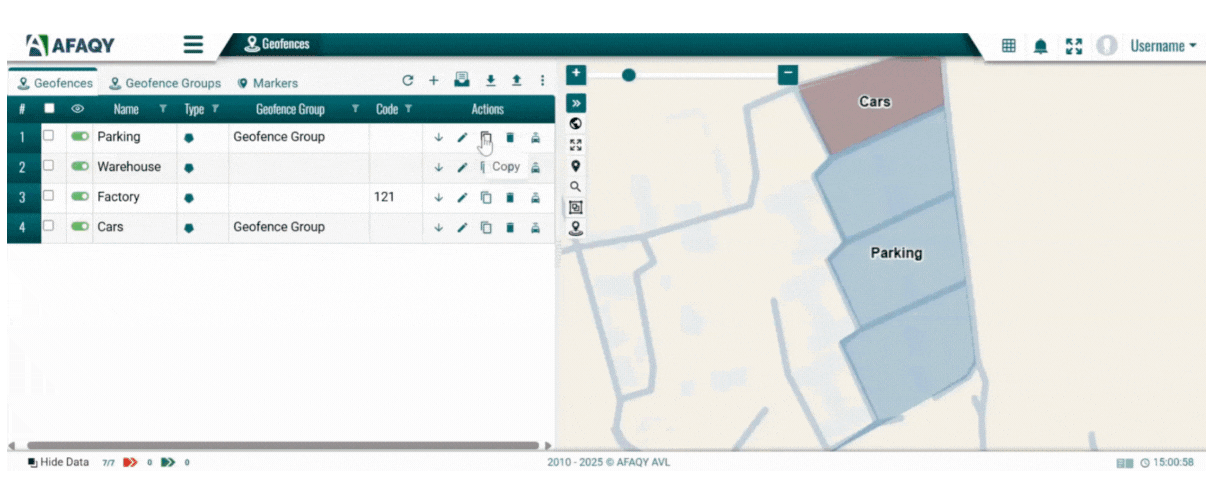Toggle visibility switch for Parking geofence
1210x504 pixels.
click(80, 136)
